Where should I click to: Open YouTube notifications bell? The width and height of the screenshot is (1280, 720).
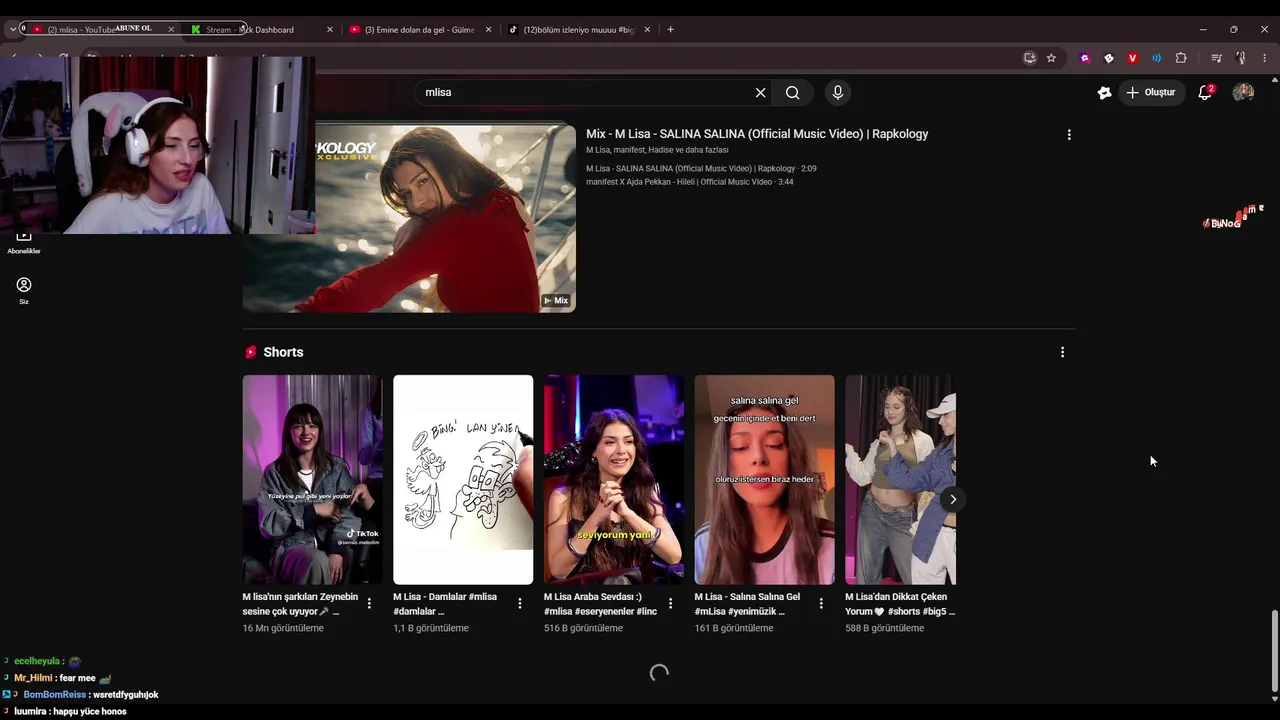click(1206, 92)
